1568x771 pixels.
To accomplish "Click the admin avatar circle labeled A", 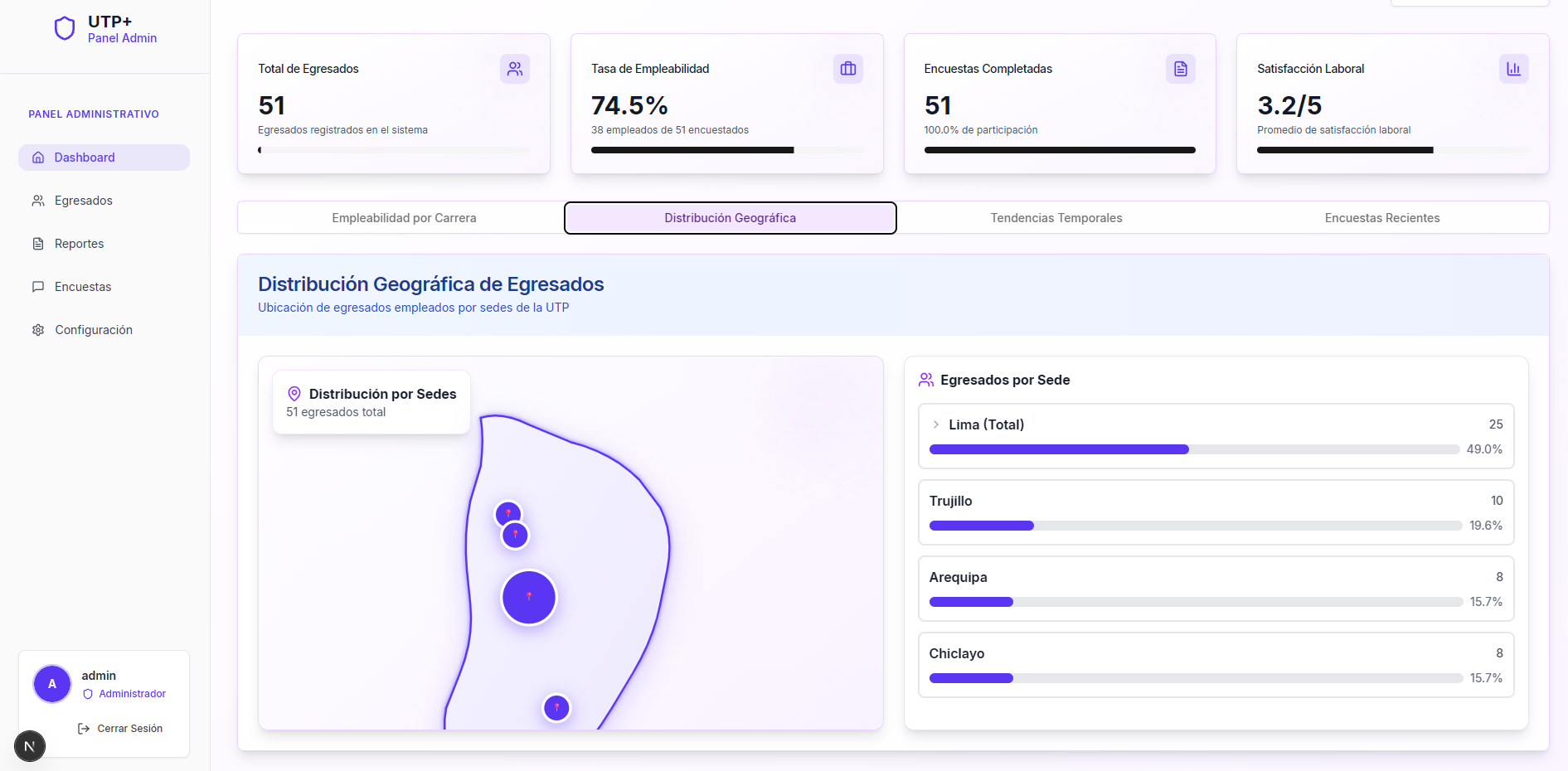I will click(x=52, y=684).
